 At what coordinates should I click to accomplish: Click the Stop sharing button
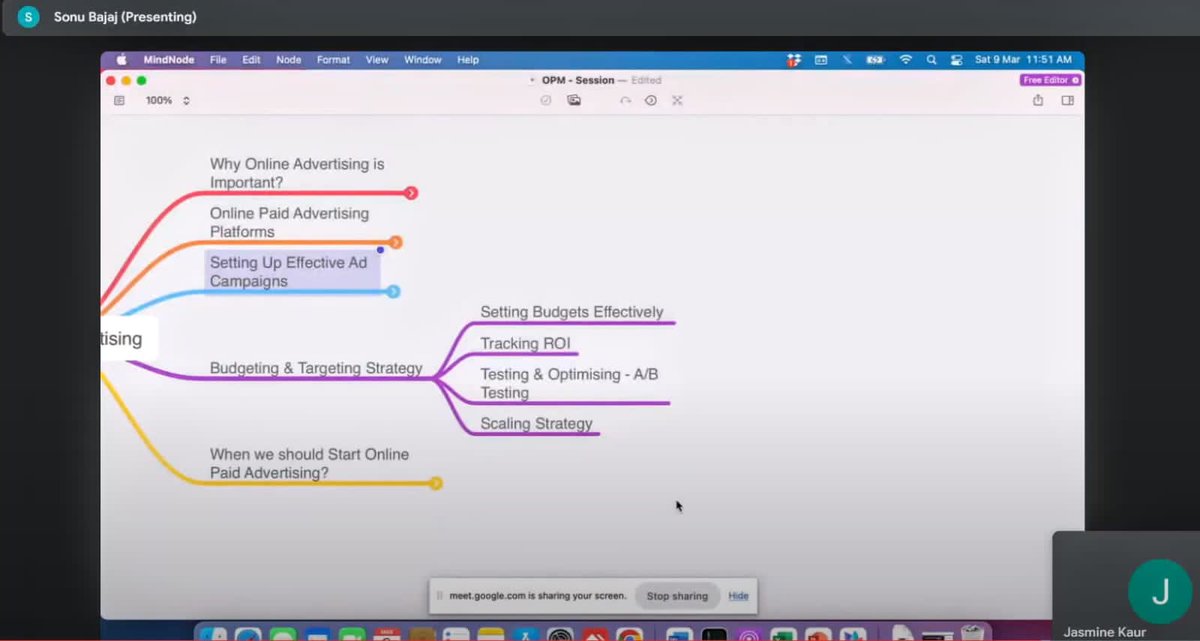click(677, 596)
